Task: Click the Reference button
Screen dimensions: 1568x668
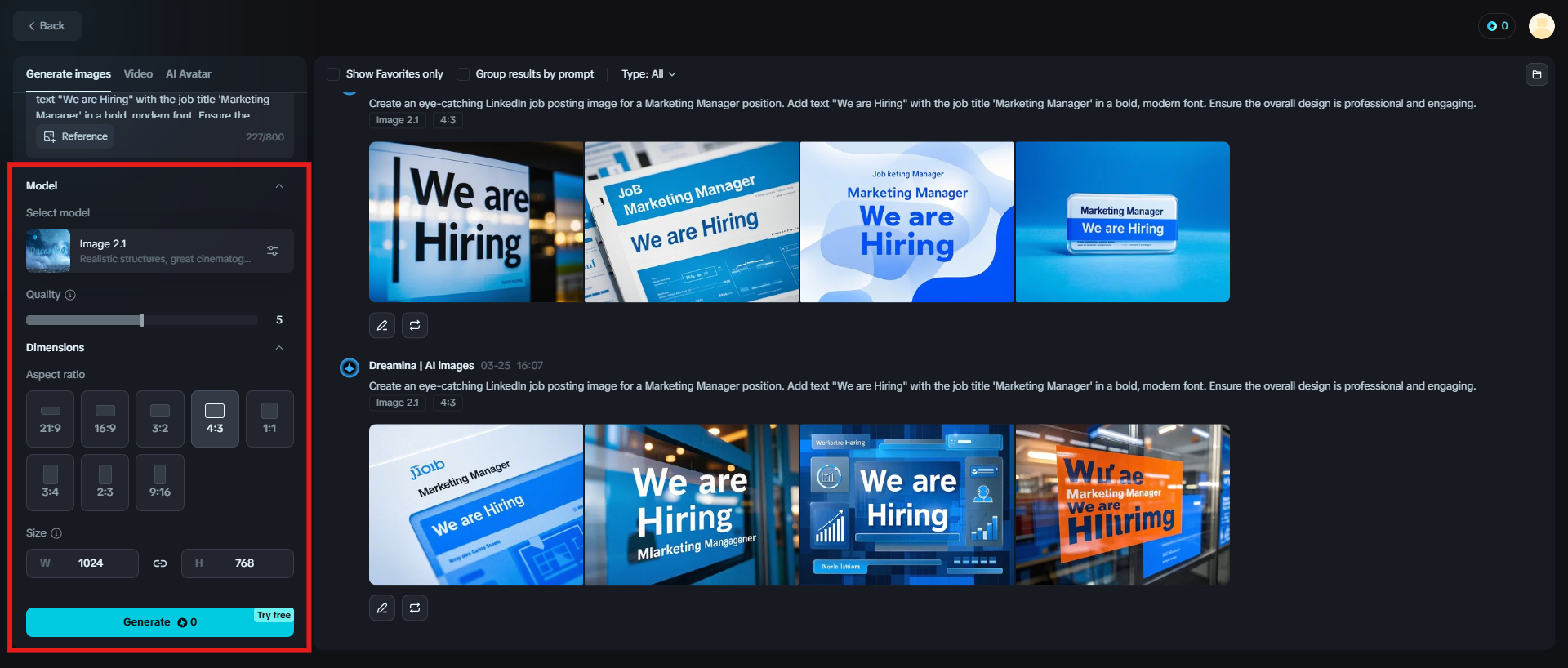Action: (x=76, y=136)
